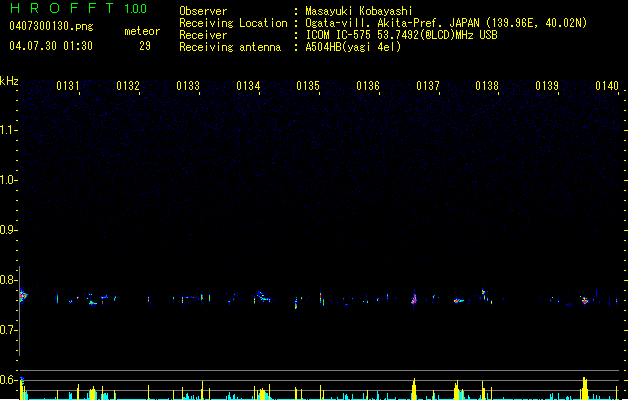Click receiver value ICOM IC-575 53.7492 MHz
Image resolution: width=629 pixels, height=400 pixels.
[x=401, y=35]
